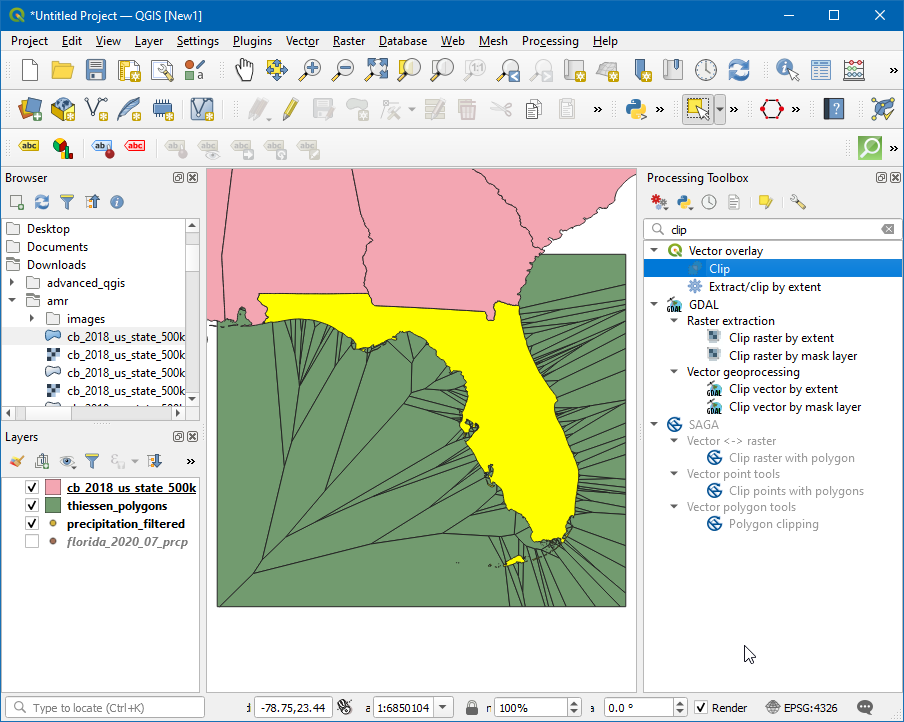Open the Vector menu
Image resolution: width=904 pixels, height=722 pixels.
[302, 41]
